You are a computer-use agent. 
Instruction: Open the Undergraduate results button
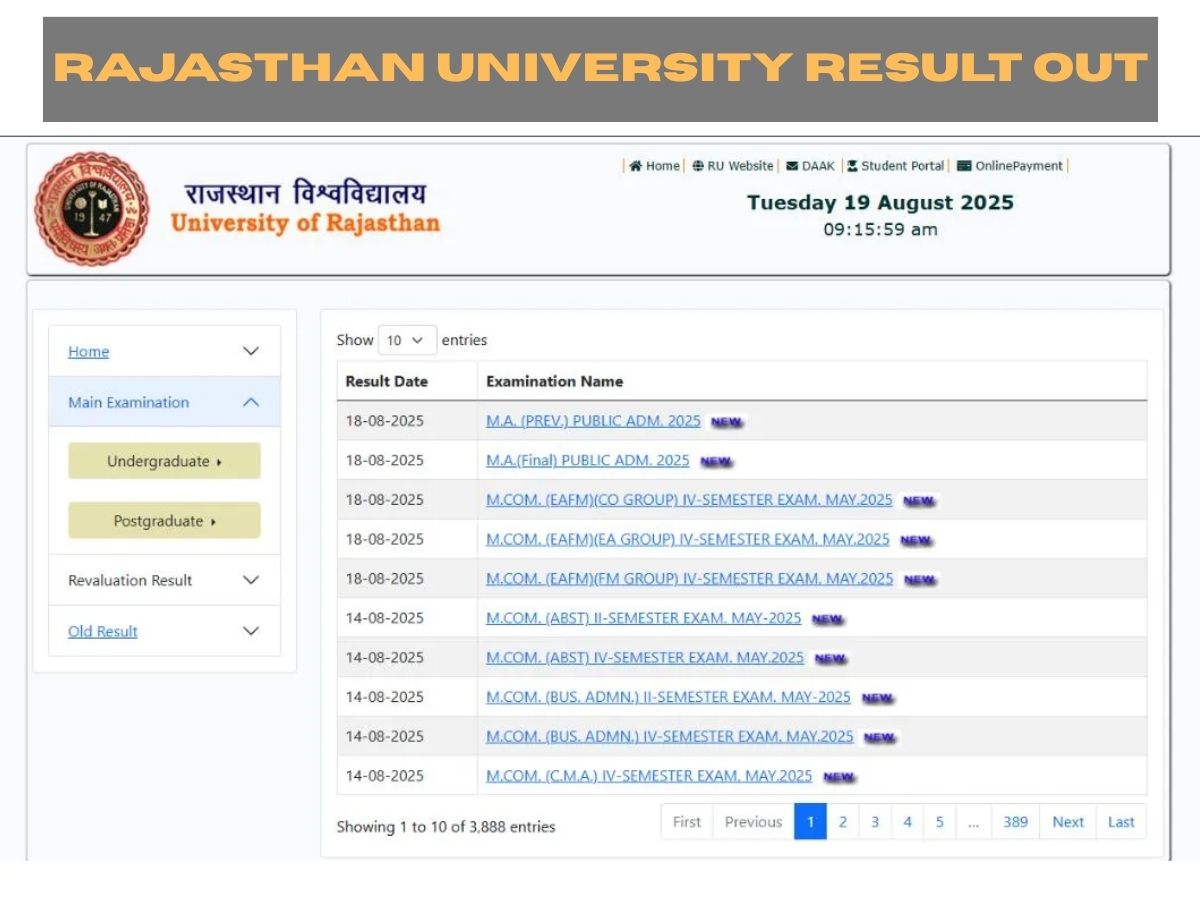[x=164, y=461]
